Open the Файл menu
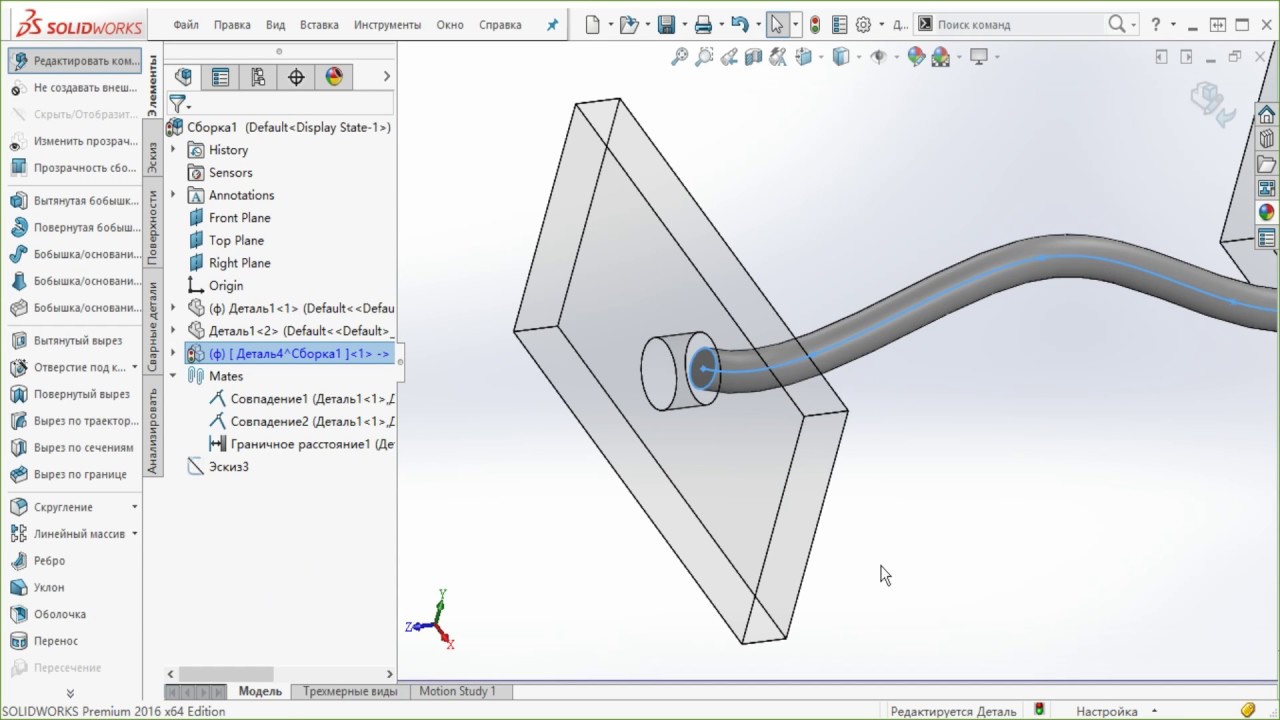The width and height of the screenshot is (1280, 720). [x=185, y=25]
